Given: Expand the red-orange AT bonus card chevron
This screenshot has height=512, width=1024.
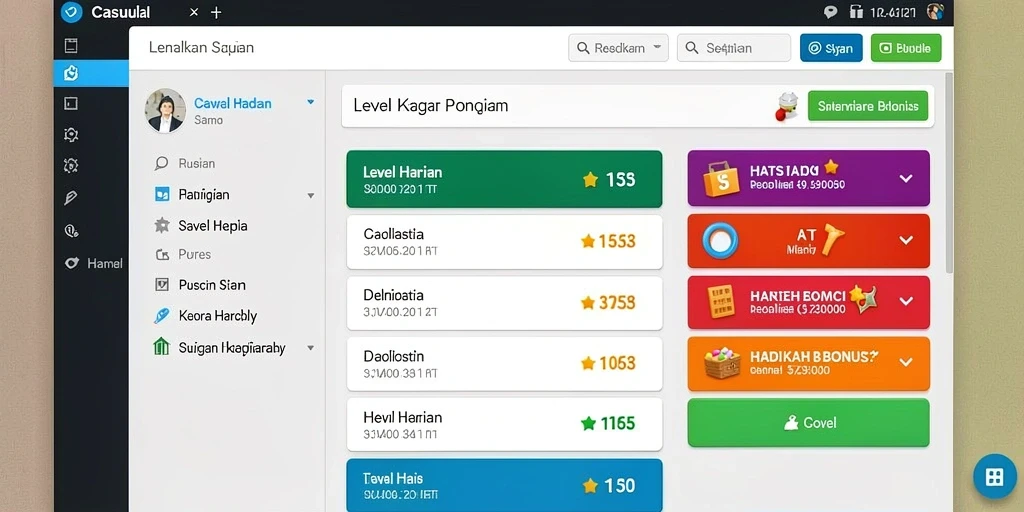Looking at the screenshot, I should [906, 240].
